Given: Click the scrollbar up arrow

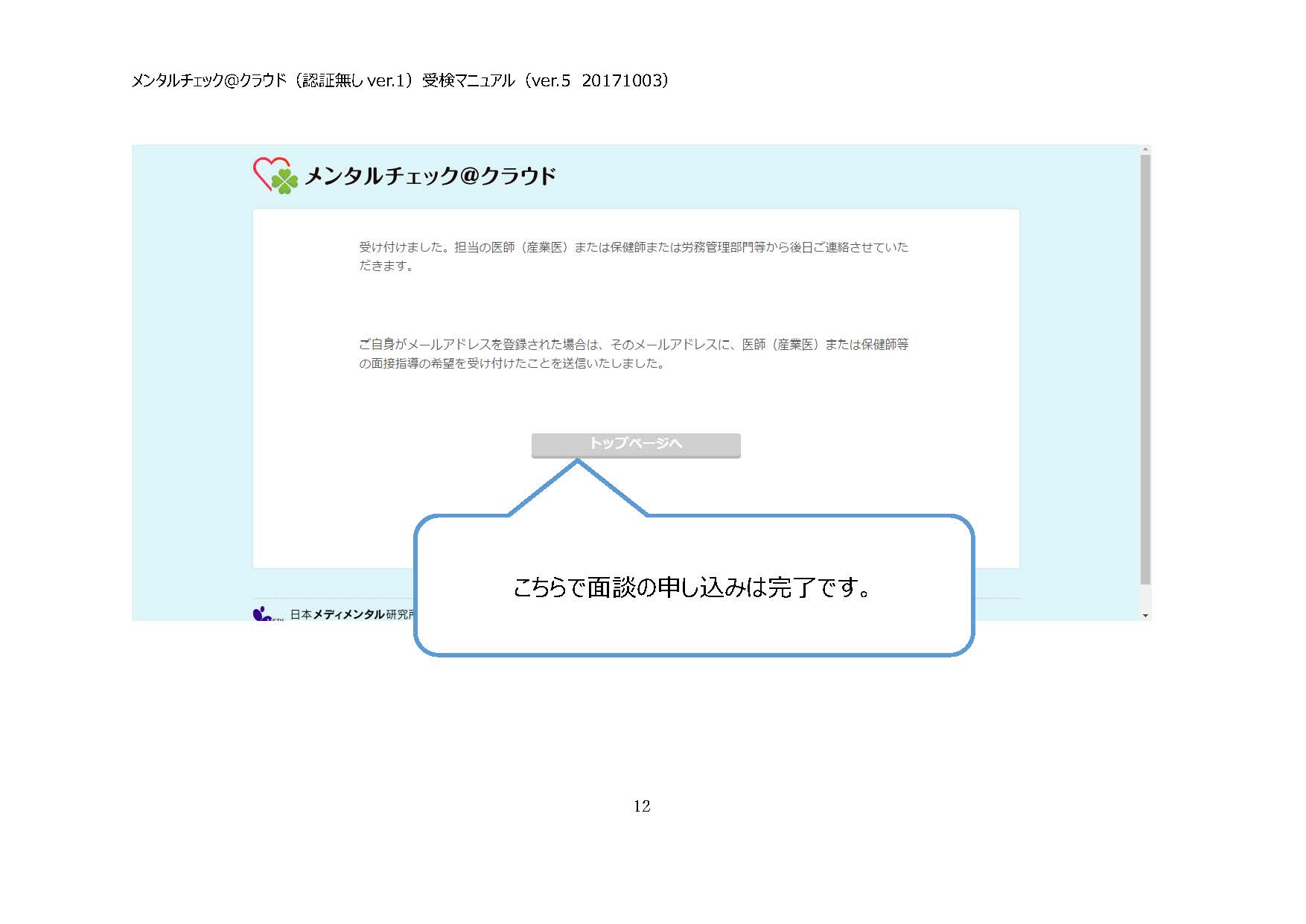Looking at the screenshot, I should point(1145,150).
